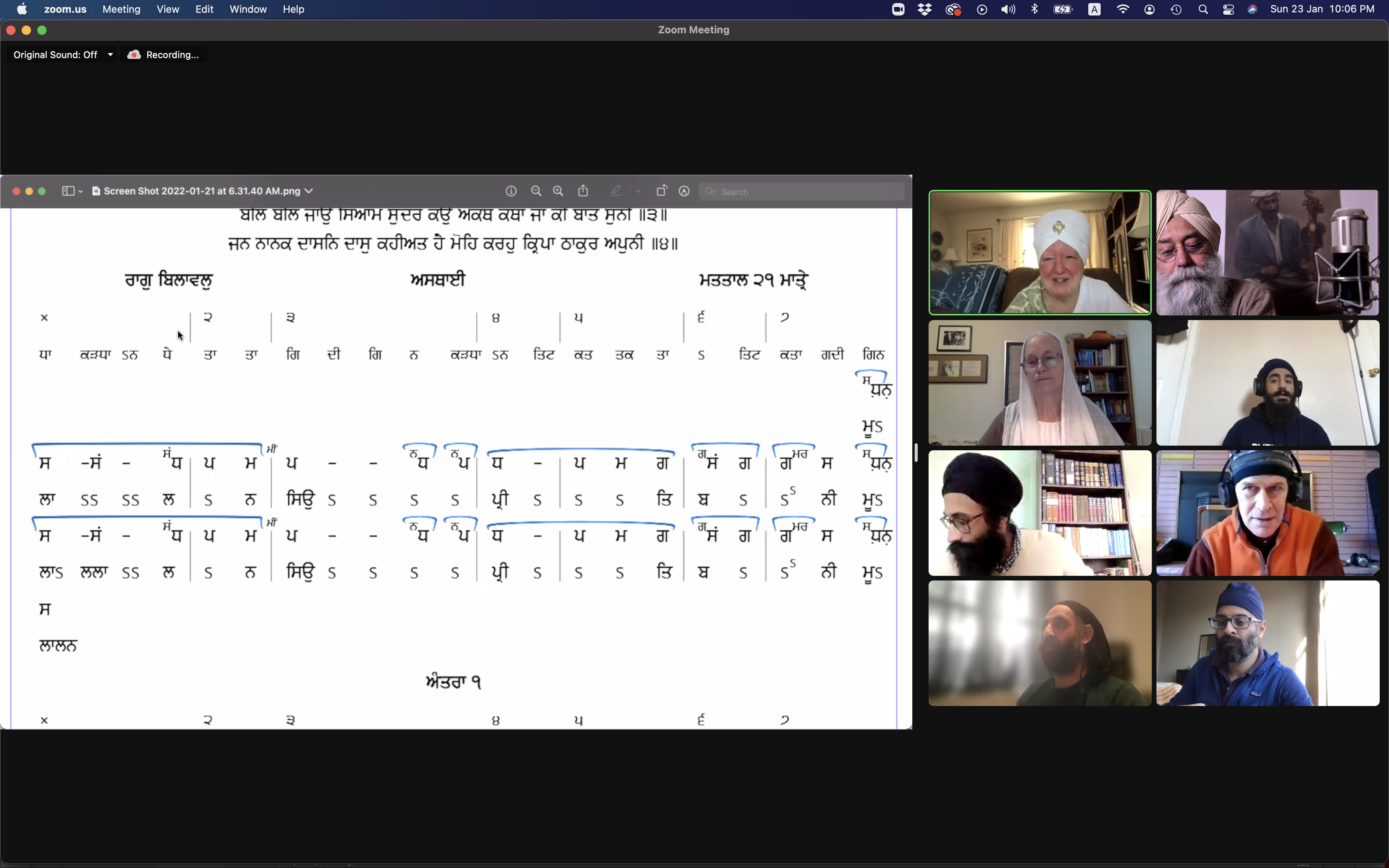Open Dropbox in the menu bar

925,9
